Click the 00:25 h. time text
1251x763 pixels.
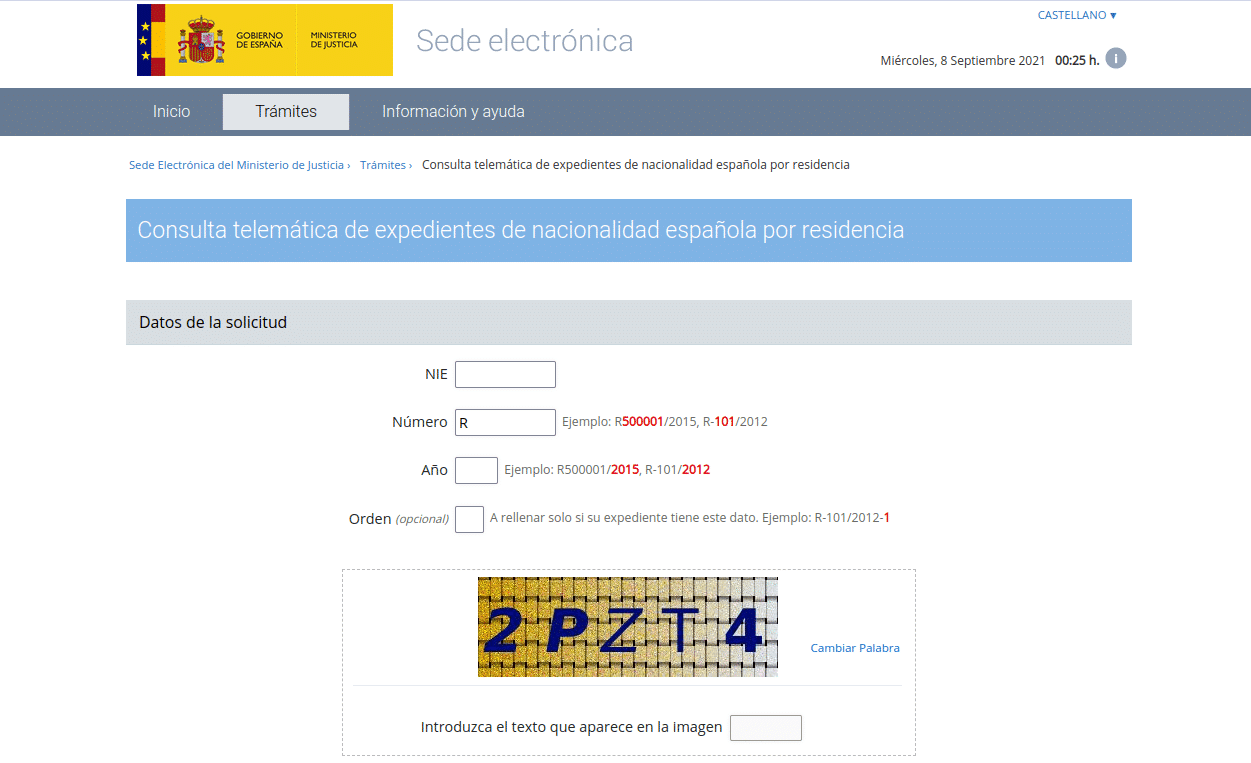click(1077, 60)
